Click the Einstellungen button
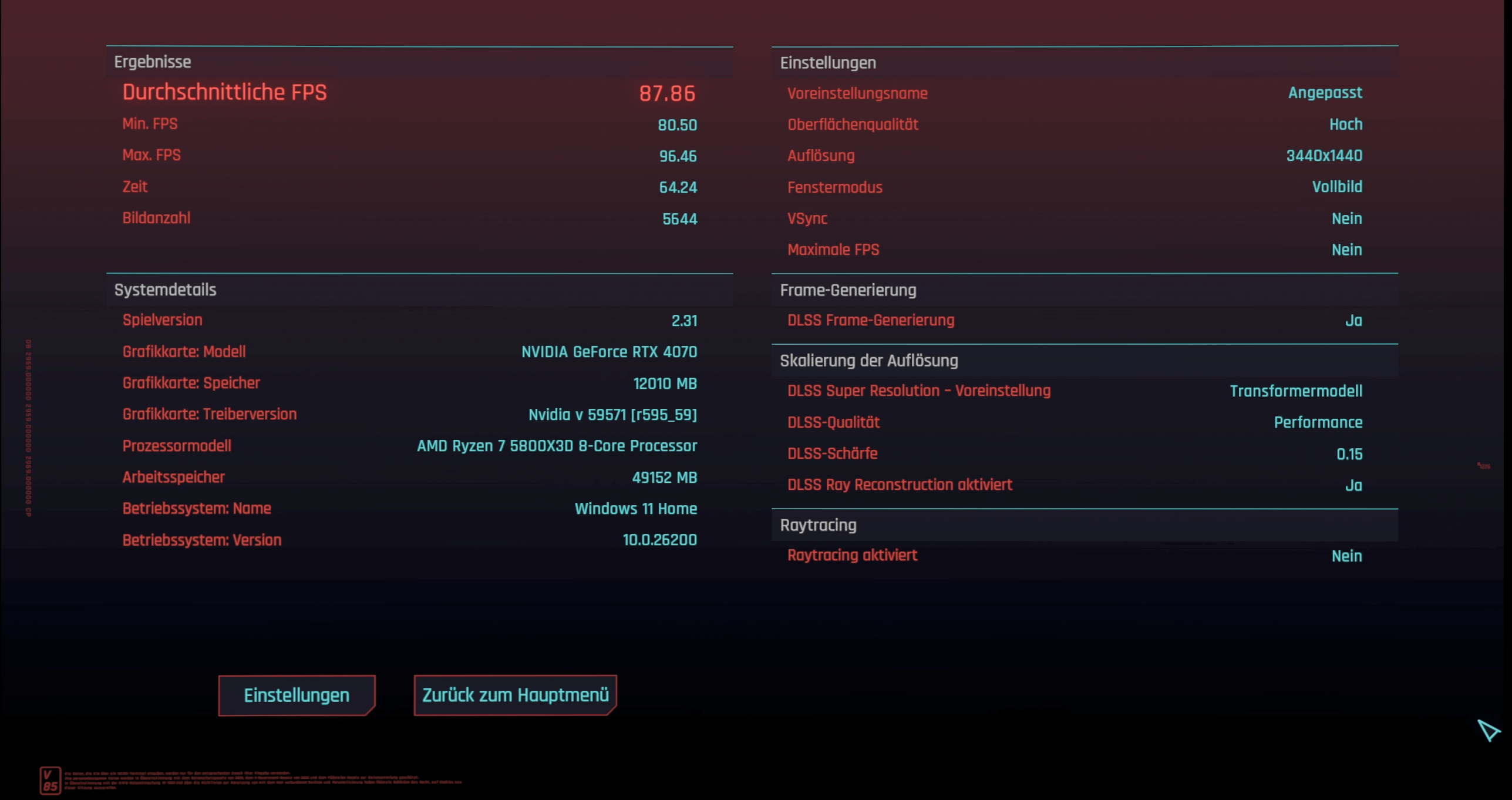 pos(297,695)
